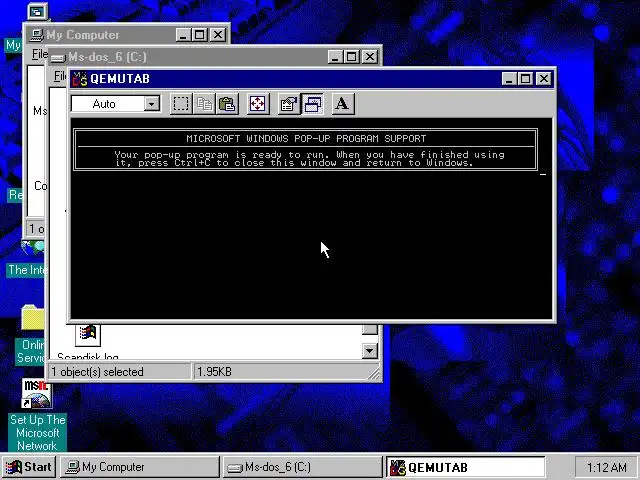Minimize the QEMUTAB window

[509, 79]
